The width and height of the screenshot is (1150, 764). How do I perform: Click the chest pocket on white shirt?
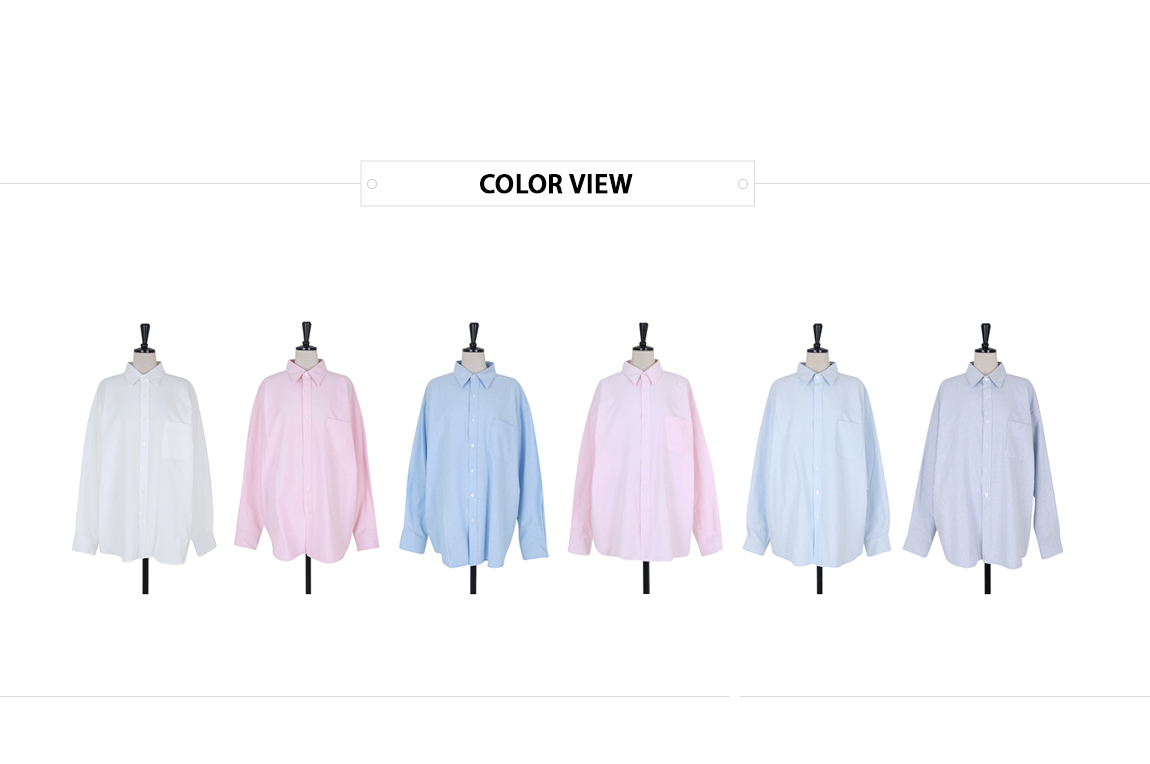176,439
